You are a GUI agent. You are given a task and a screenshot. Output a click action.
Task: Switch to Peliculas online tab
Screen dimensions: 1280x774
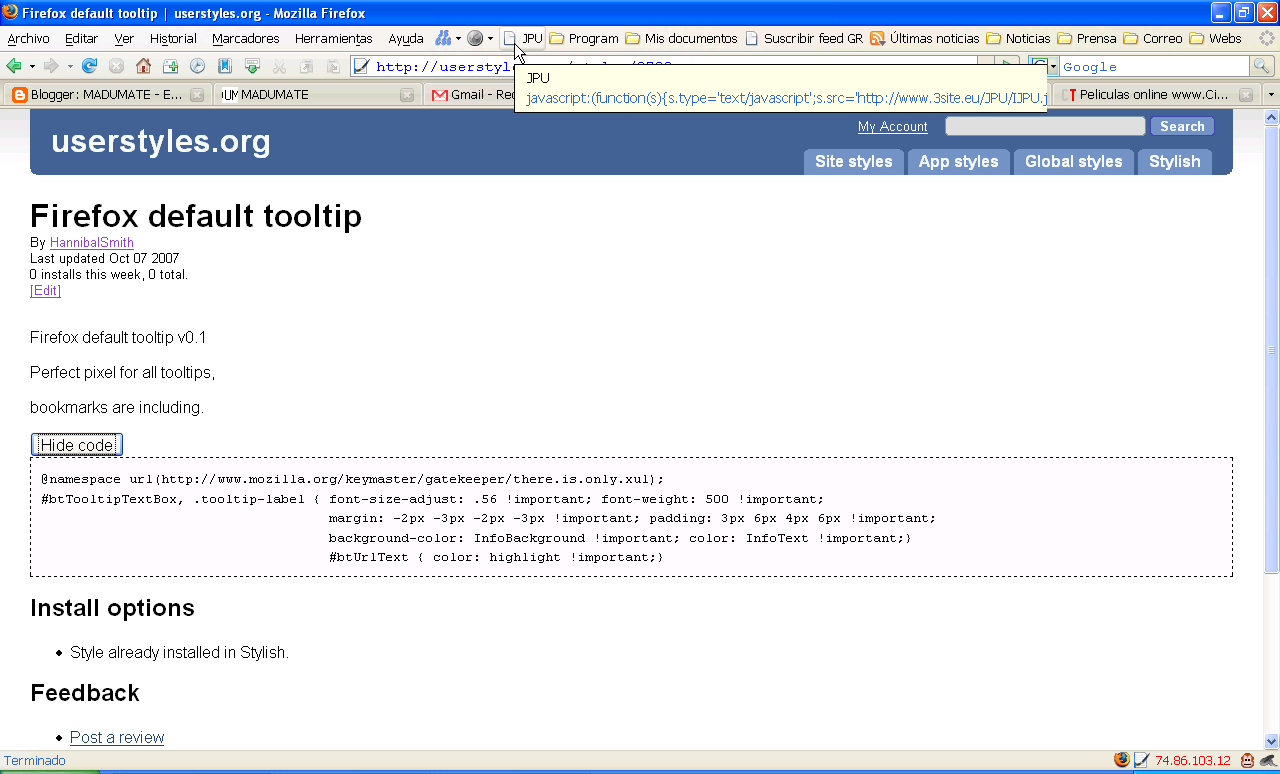tap(1158, 94)
